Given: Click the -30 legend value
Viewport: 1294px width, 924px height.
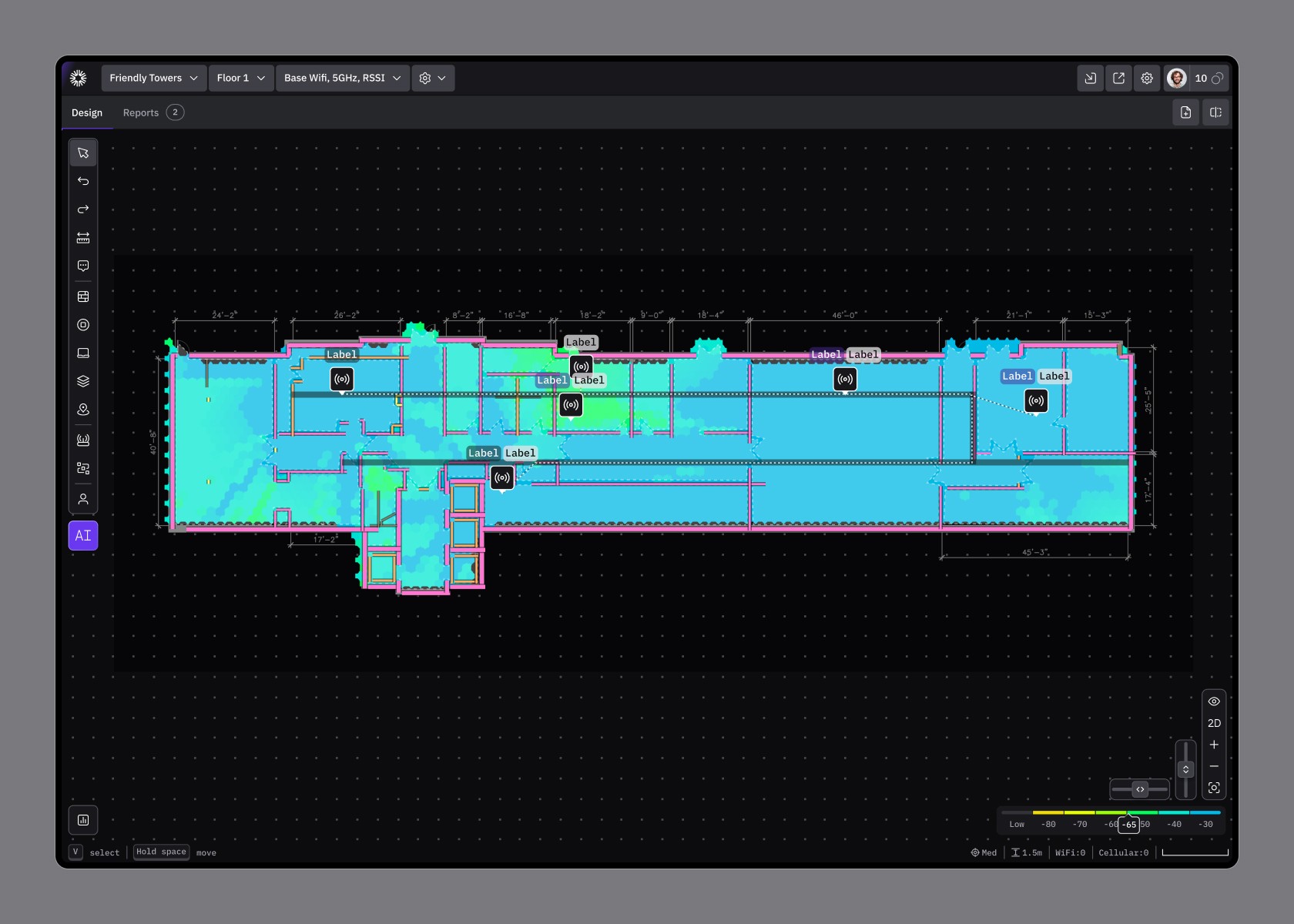Looking at the screenshot, I should 1205,824.
